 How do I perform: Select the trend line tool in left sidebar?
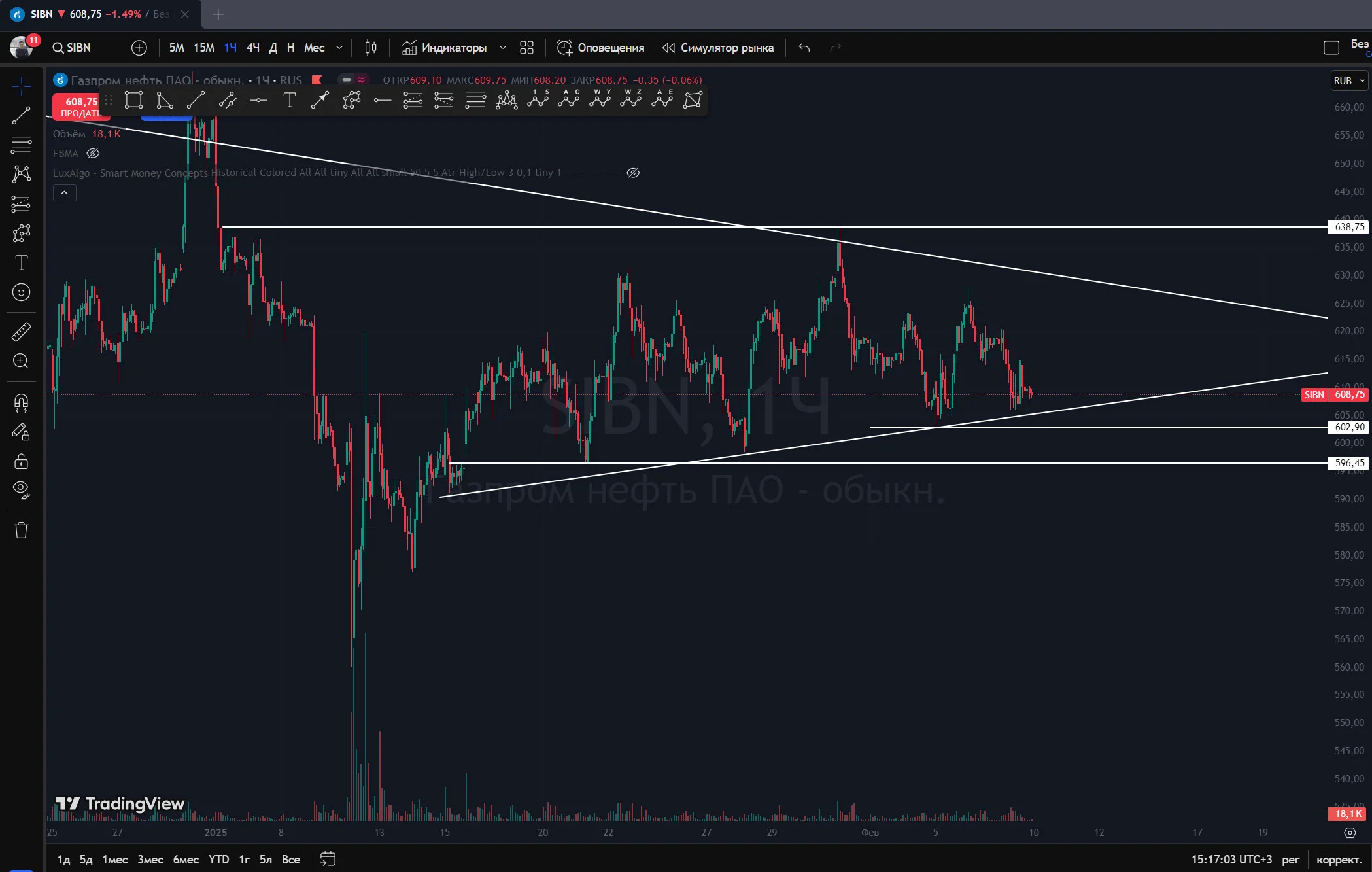(x=21, y=116)
